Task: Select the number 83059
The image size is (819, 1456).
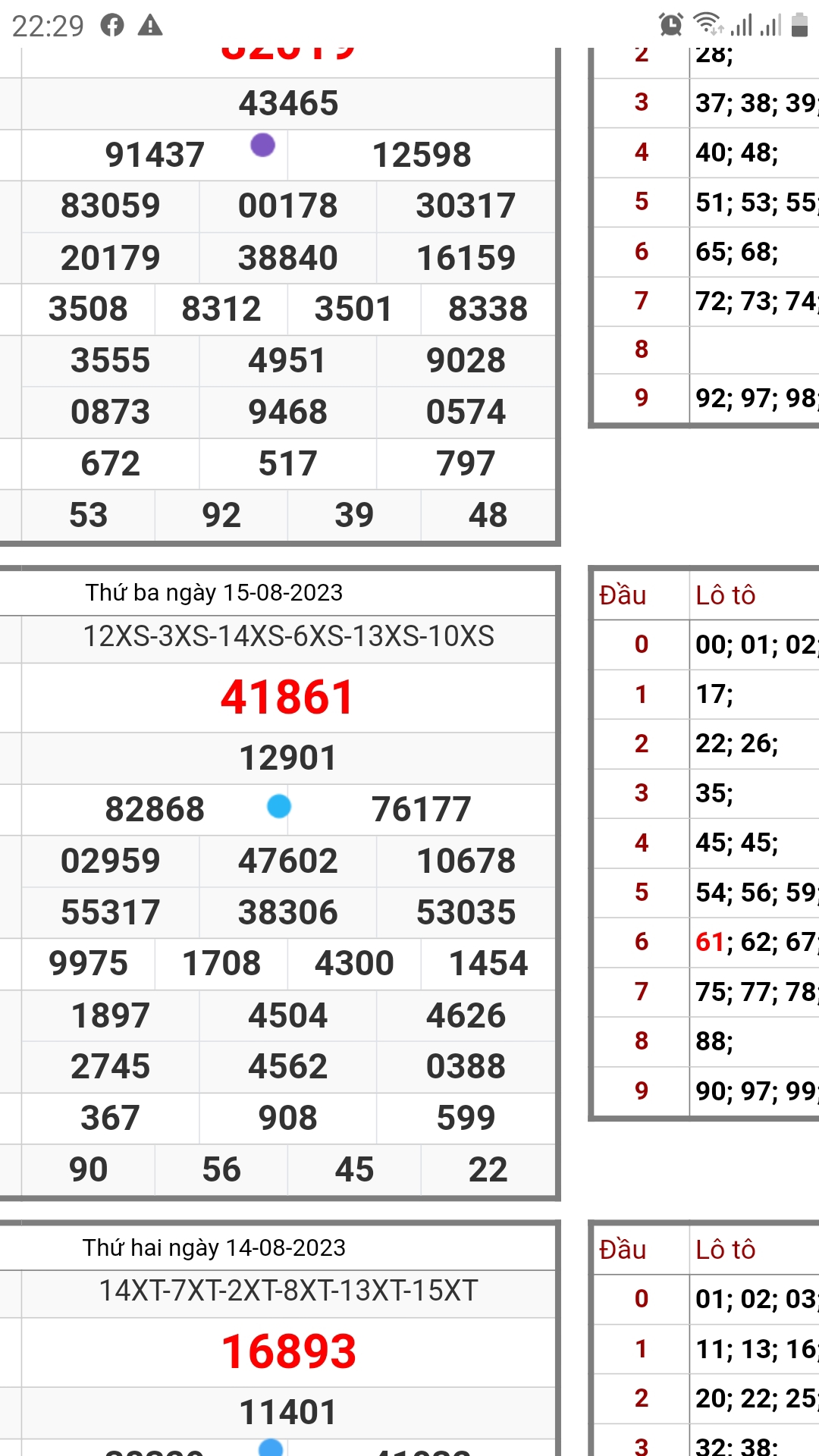Action: pos(111,206)
